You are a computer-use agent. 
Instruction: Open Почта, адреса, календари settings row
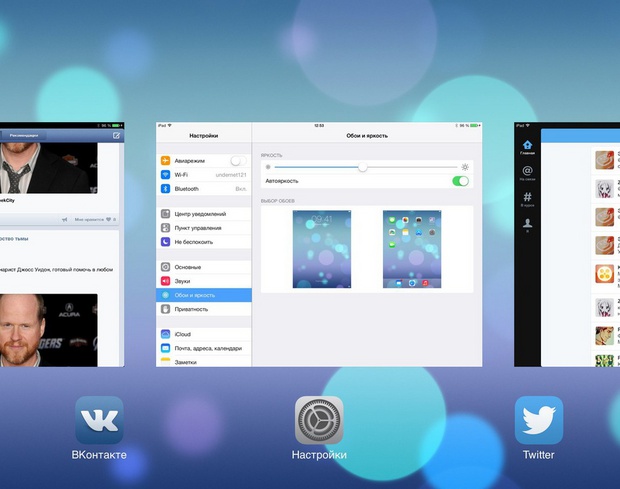(x=204, y=348)
